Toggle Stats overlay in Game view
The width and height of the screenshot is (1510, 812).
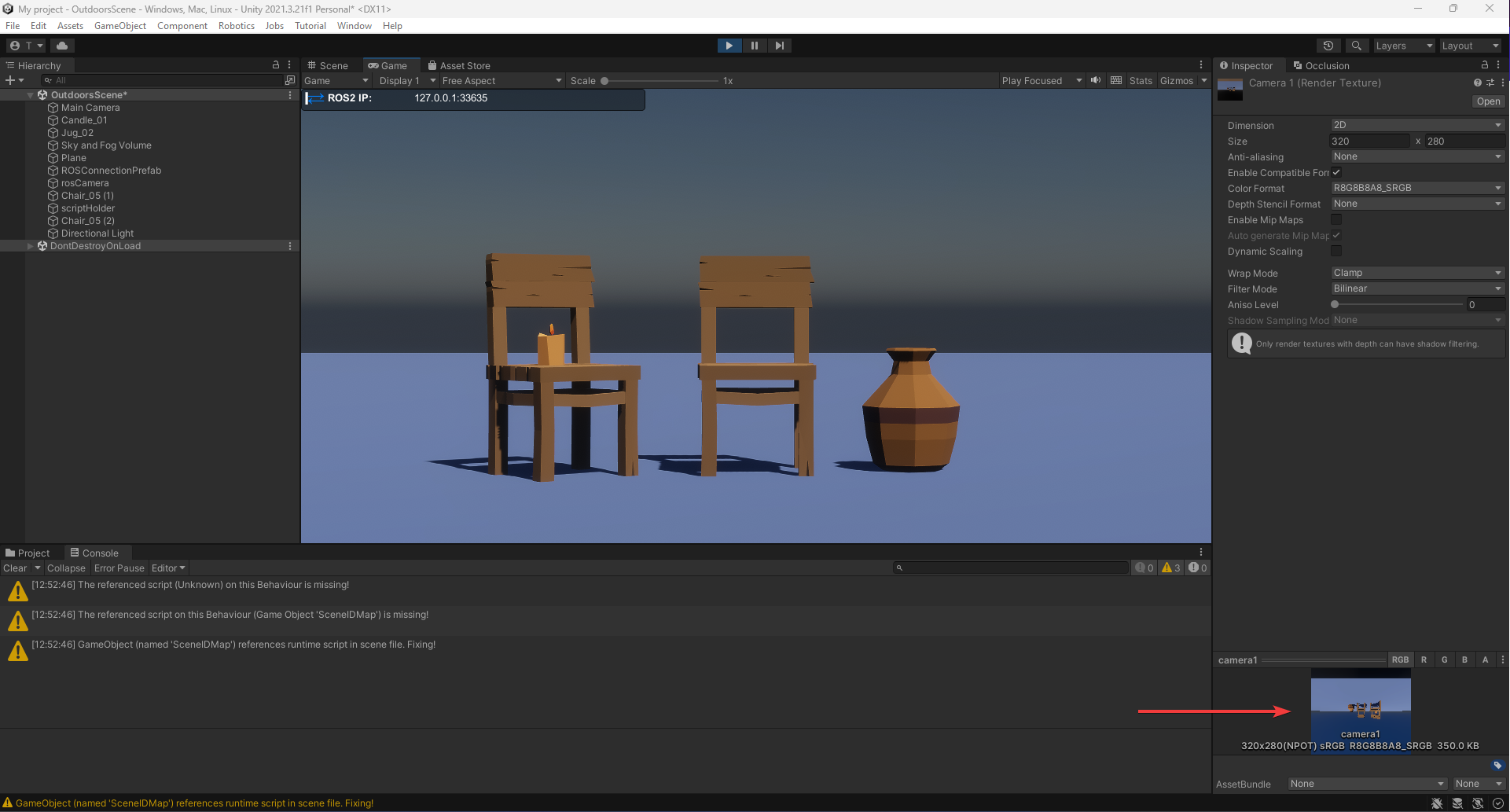coord(1141,80)
